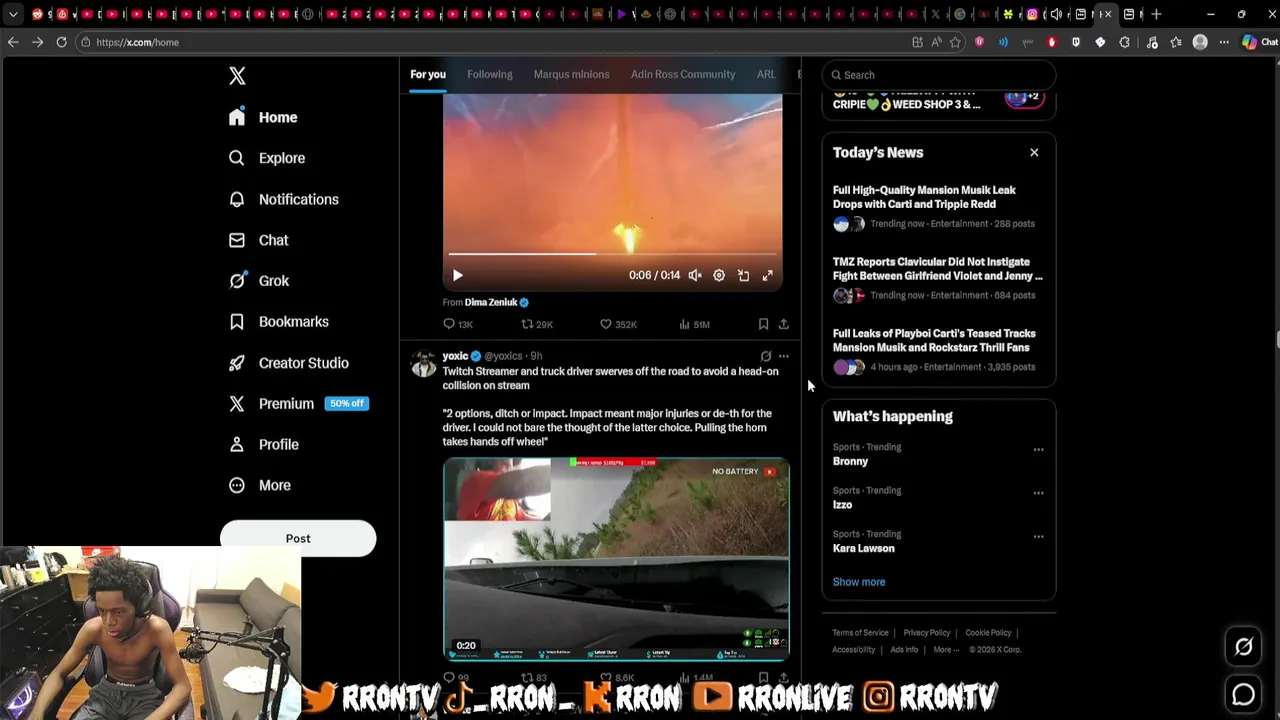Click Show more under What's happening
Image resolution: width=1280 pixels, height=720 pixels.
[859, 582]
